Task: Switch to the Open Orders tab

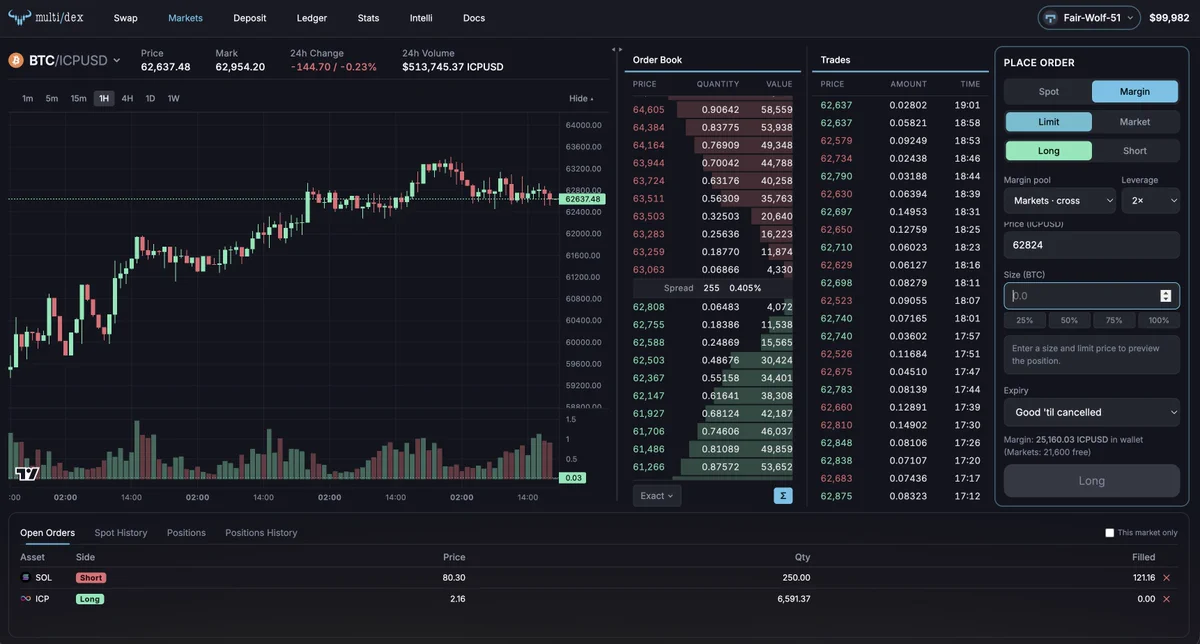Action: [x=47, y=533]
